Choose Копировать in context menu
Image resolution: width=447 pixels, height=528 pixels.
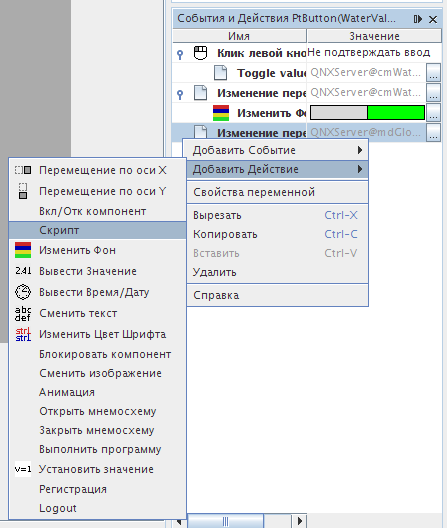278,234
